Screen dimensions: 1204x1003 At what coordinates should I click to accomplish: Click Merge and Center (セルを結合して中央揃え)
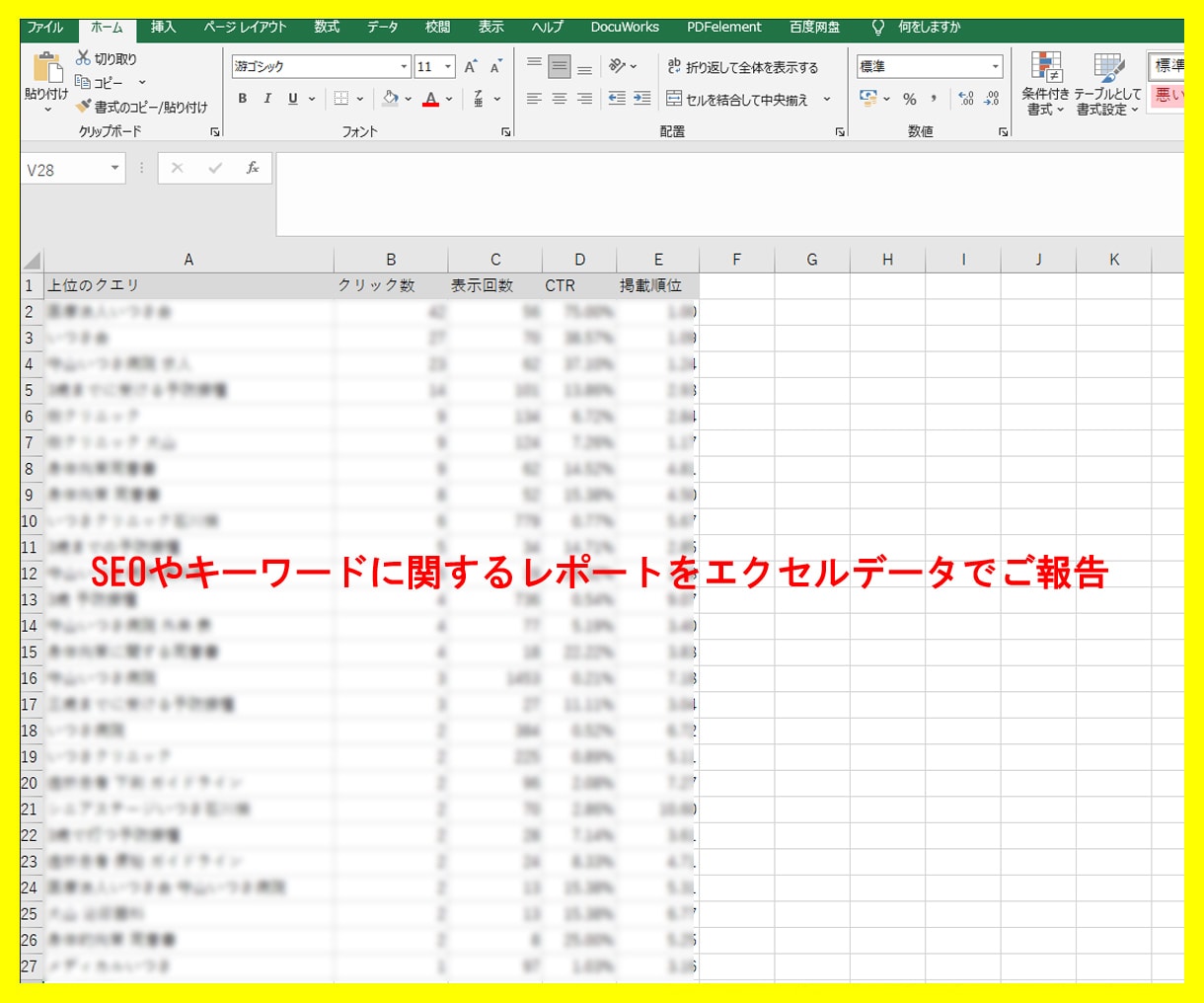coord(737,99)
